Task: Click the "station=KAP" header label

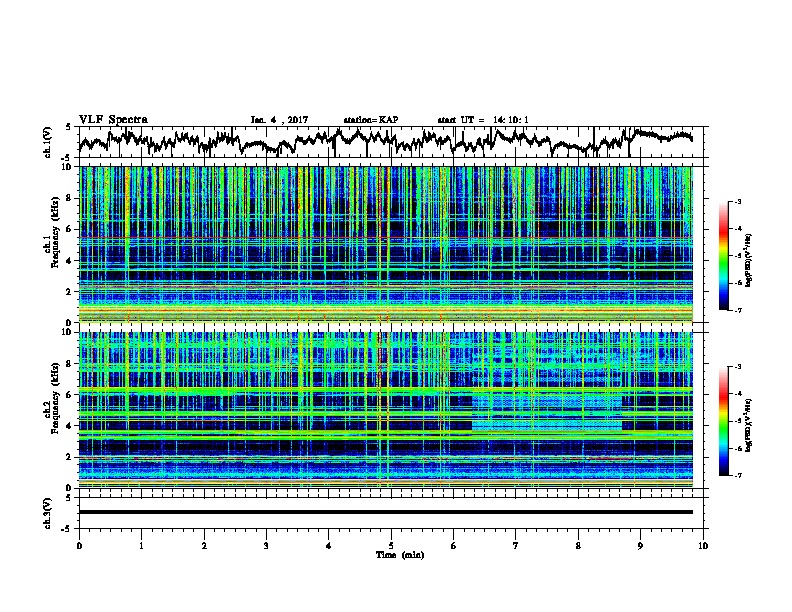Action: (x=371, y=120)
